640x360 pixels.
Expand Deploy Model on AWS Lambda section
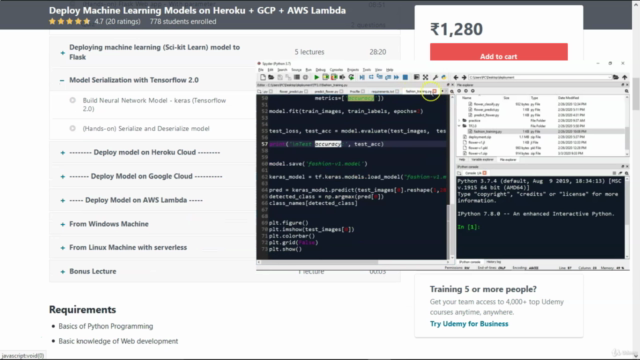tap(62, 200)
